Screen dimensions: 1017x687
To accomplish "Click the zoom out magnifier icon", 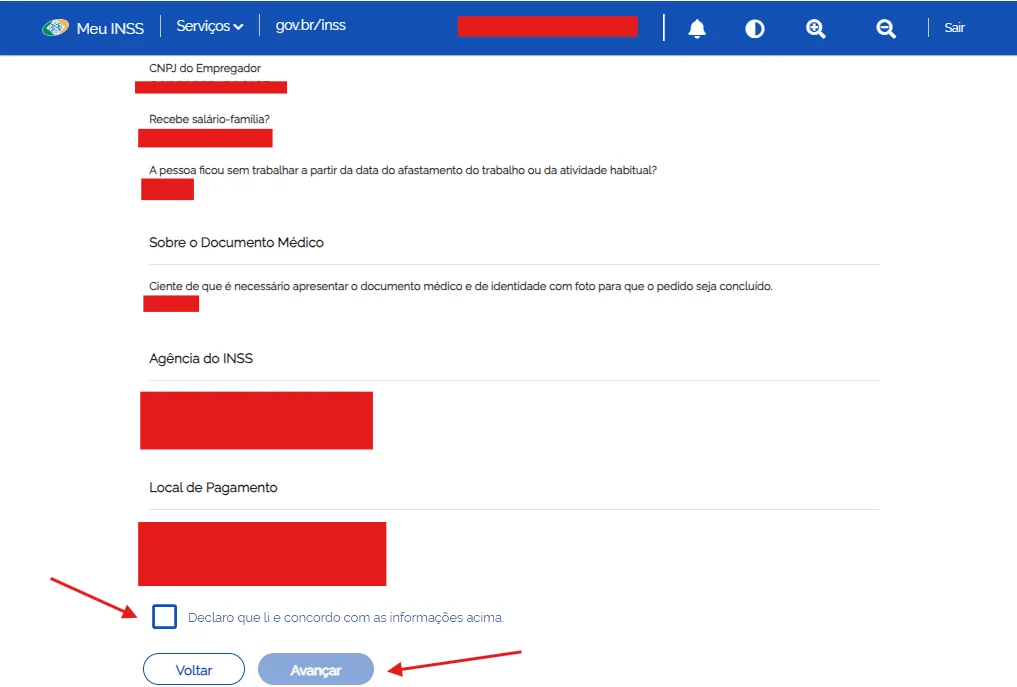I will point(886,29).
